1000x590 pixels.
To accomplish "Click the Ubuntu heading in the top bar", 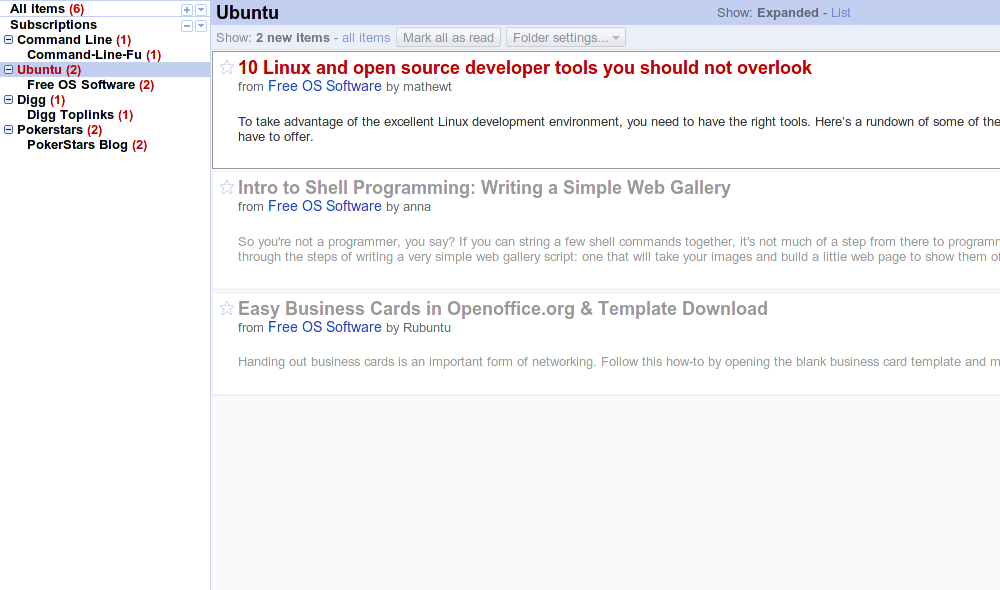I will pos(247,13).
